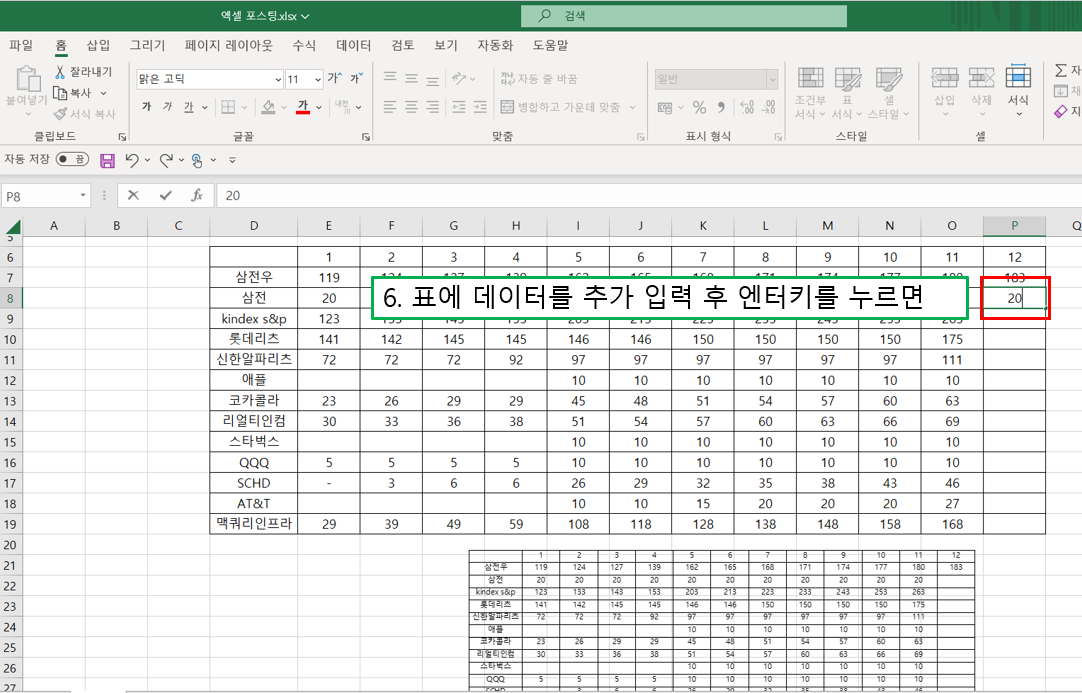Open text orientation options
The width and height of the screenshot is (1082, 693).
pyautogui.click(x=463, y=78)
